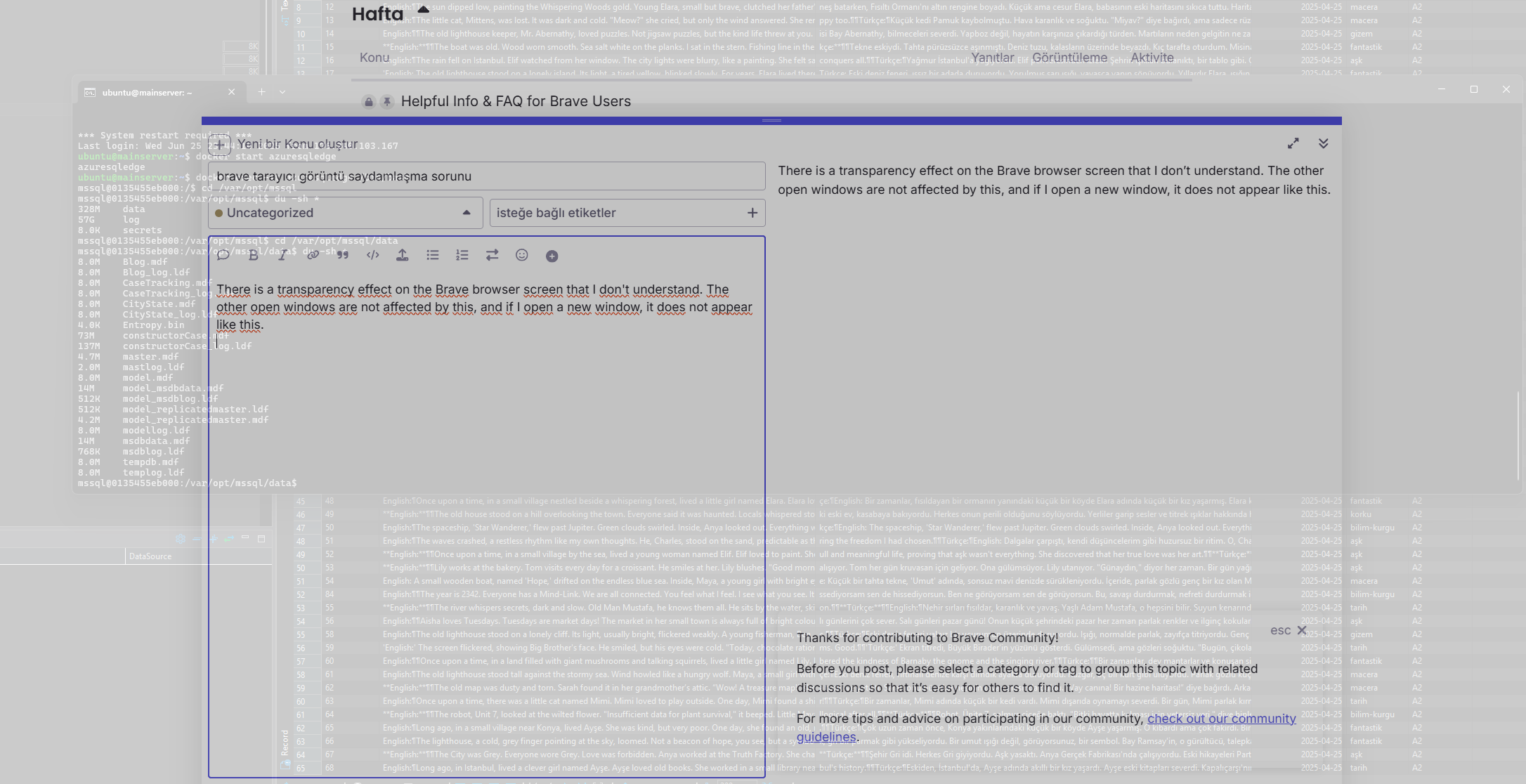Minimize the composer with the double chevron

(1324, 143)
